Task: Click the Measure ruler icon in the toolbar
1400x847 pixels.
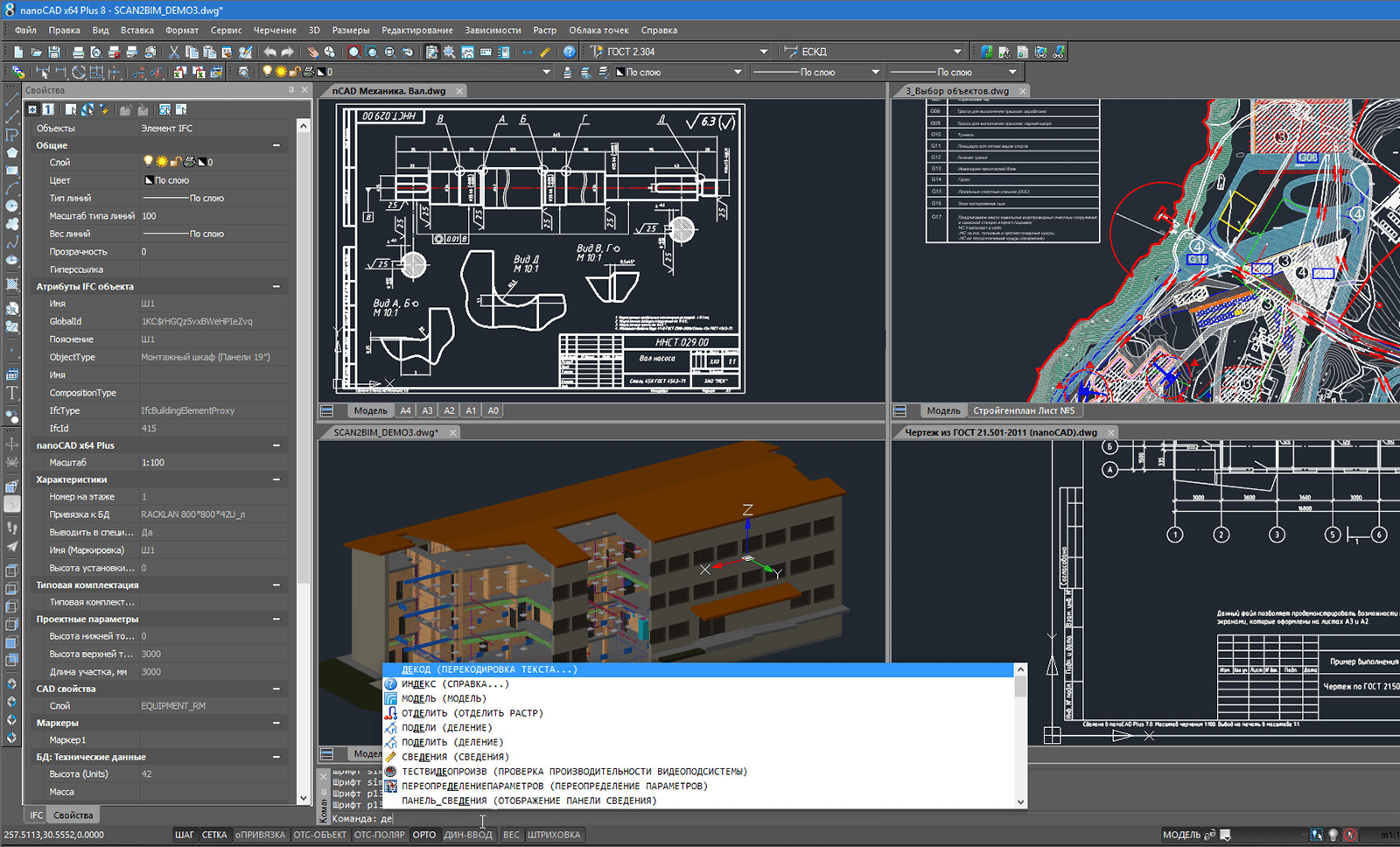Action: point(545,52)
